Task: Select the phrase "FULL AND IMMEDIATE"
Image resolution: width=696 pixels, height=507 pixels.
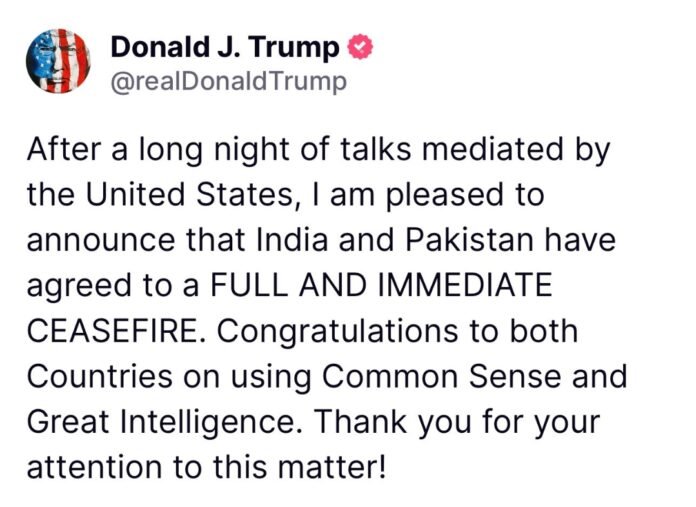Action: tap(381, 285)
